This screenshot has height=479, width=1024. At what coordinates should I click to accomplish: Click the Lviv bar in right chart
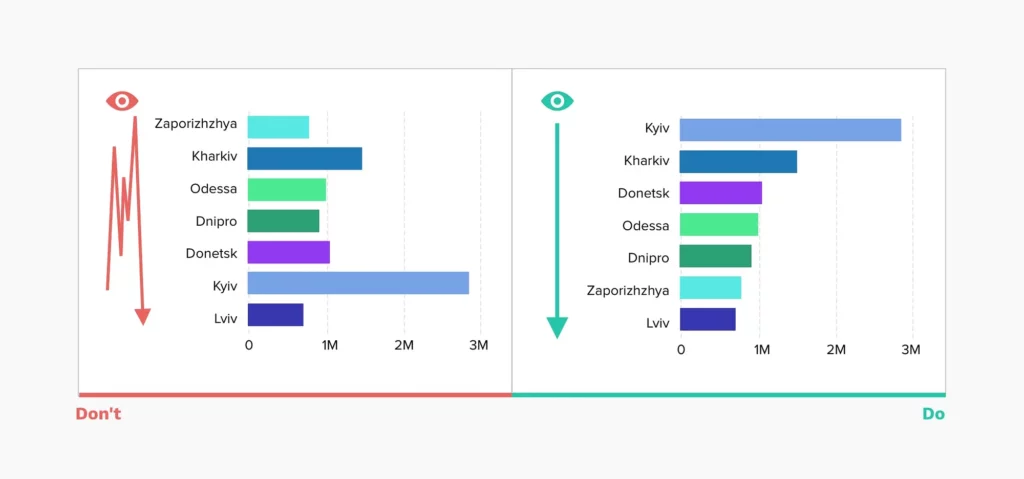point(708,319)
